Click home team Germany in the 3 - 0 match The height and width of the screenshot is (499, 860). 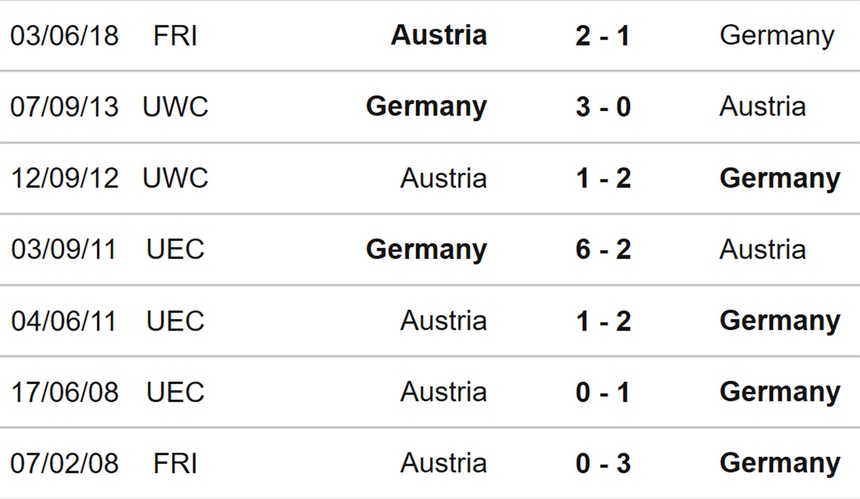tap(426, 106)
